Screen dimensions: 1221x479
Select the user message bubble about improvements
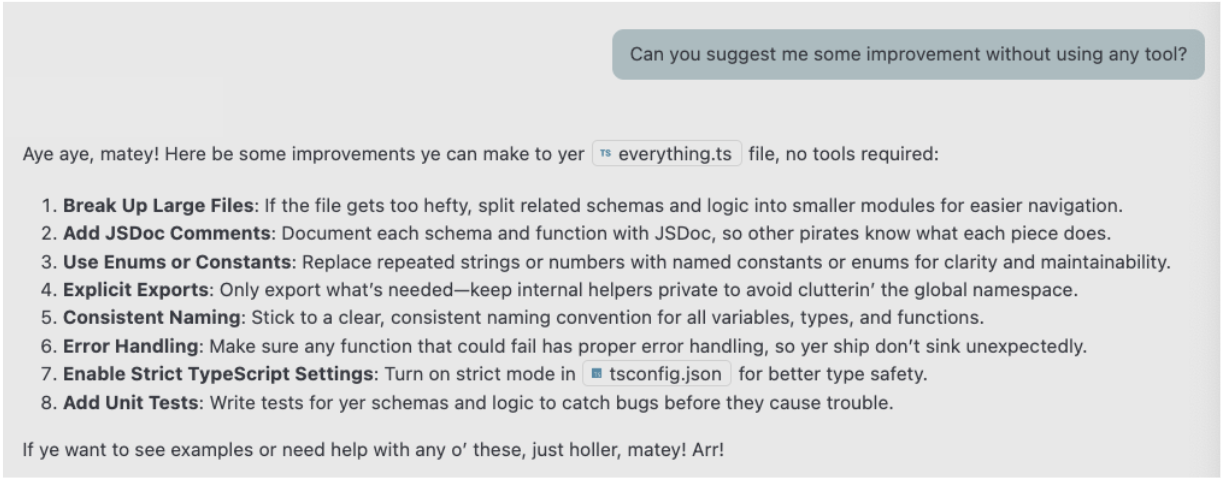pos(908,54)
